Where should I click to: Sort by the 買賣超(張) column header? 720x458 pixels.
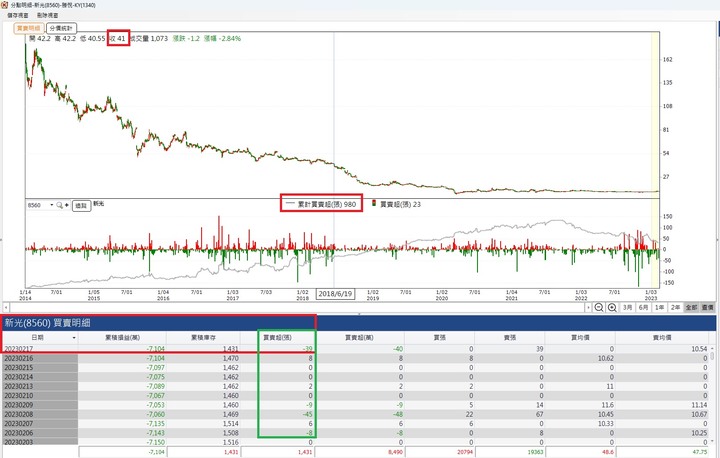pyautogui.click(x=277, y=338)
